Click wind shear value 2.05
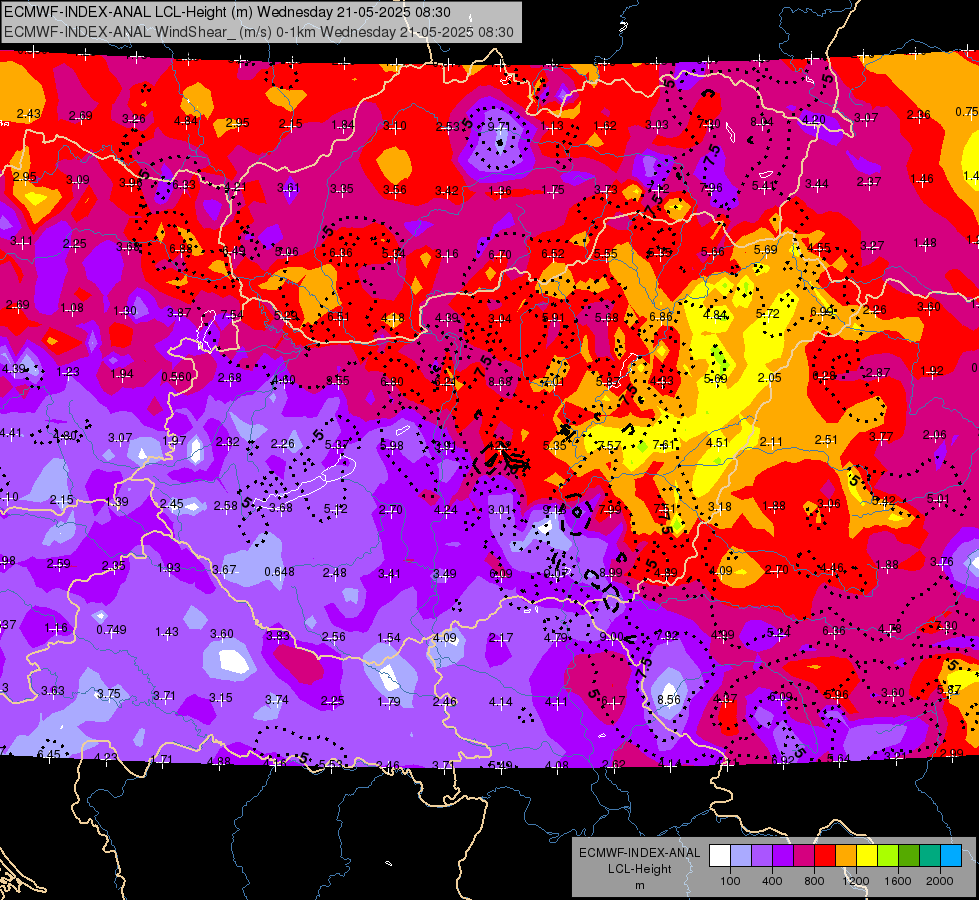Screen dimensions: 979x900 769,377
